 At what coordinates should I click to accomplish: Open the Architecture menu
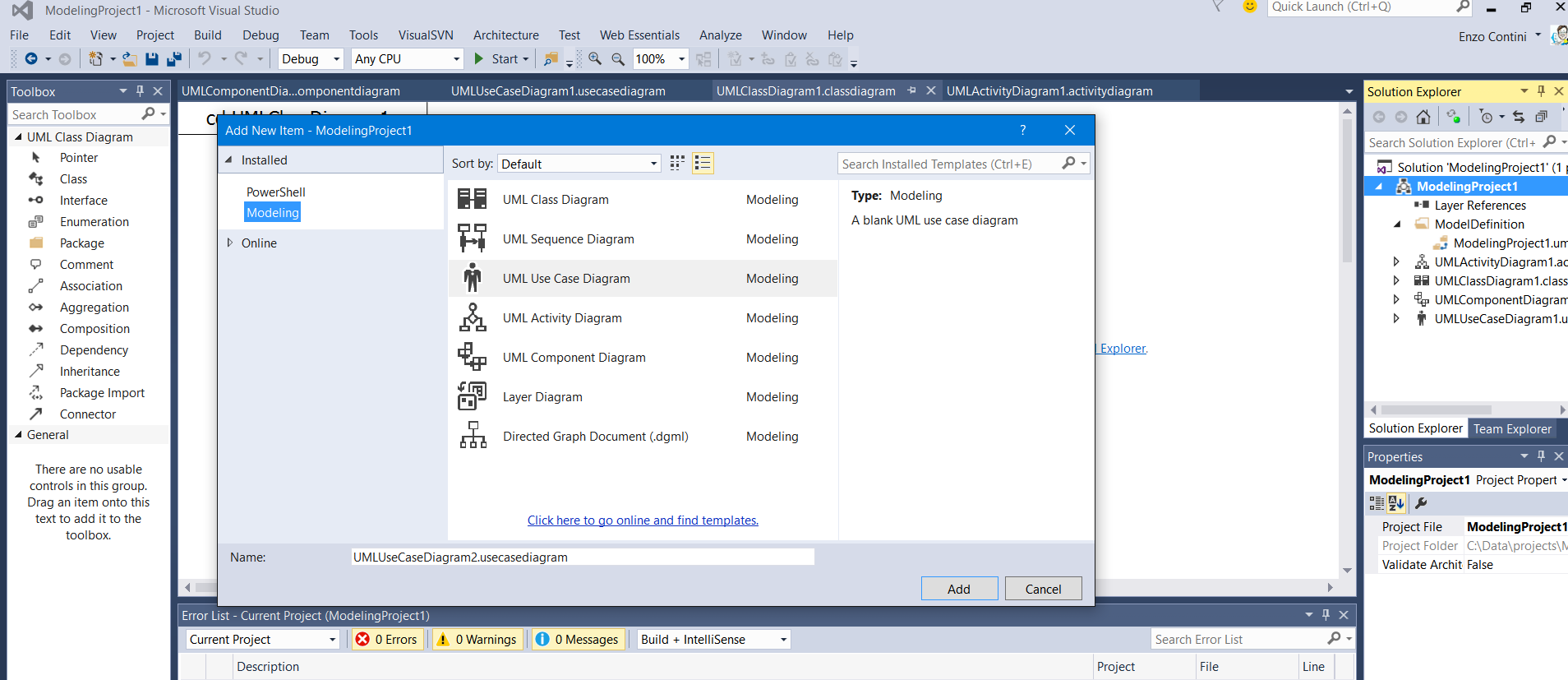click(x=505, y=35)
